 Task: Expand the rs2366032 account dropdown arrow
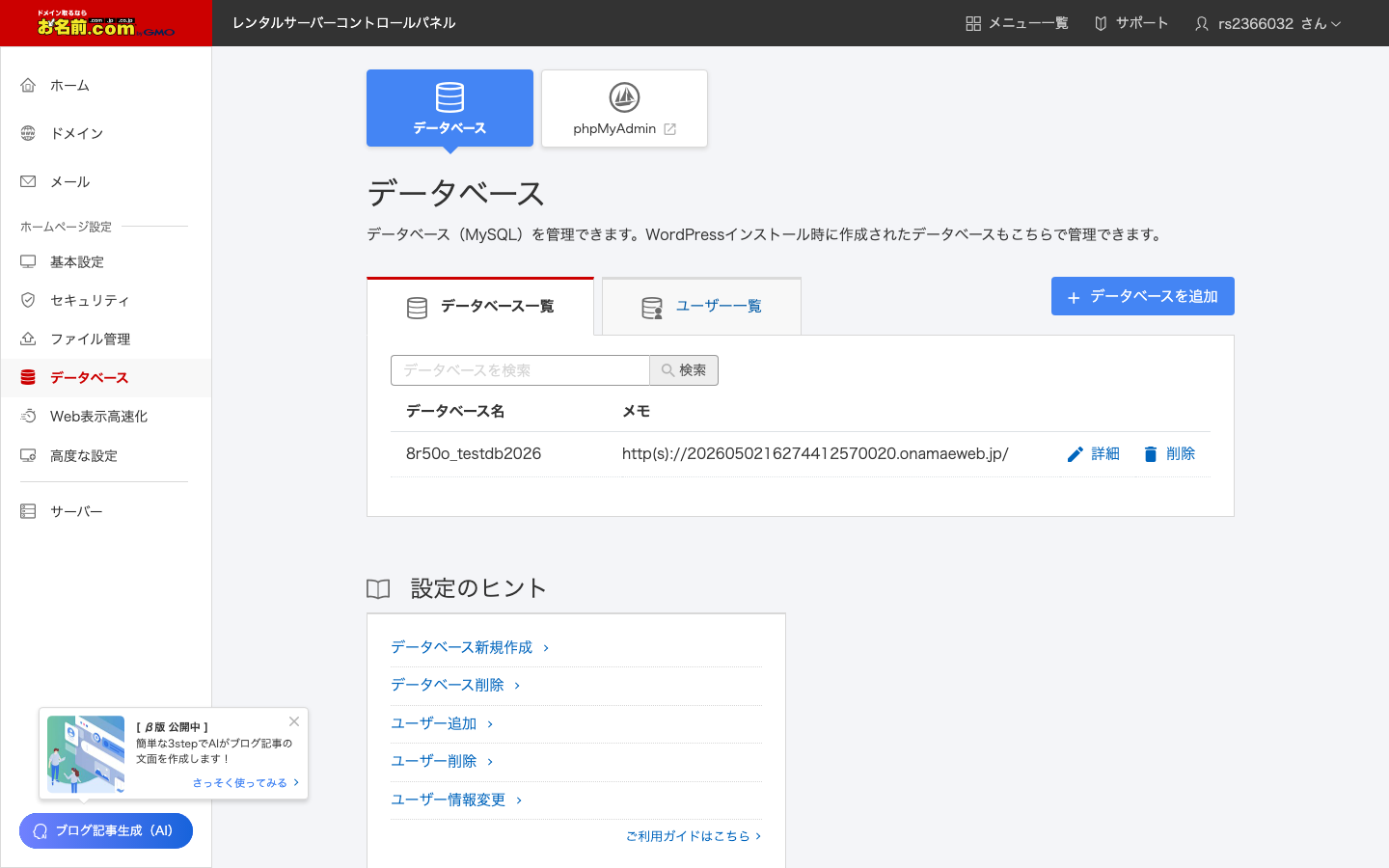(x=1336, y=24)
